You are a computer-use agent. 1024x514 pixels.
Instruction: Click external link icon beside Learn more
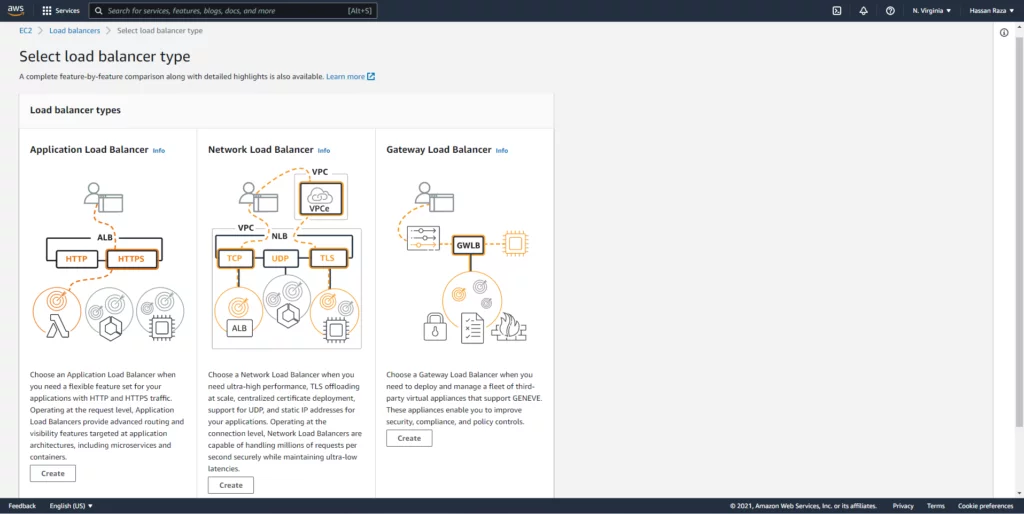point(371,76)
